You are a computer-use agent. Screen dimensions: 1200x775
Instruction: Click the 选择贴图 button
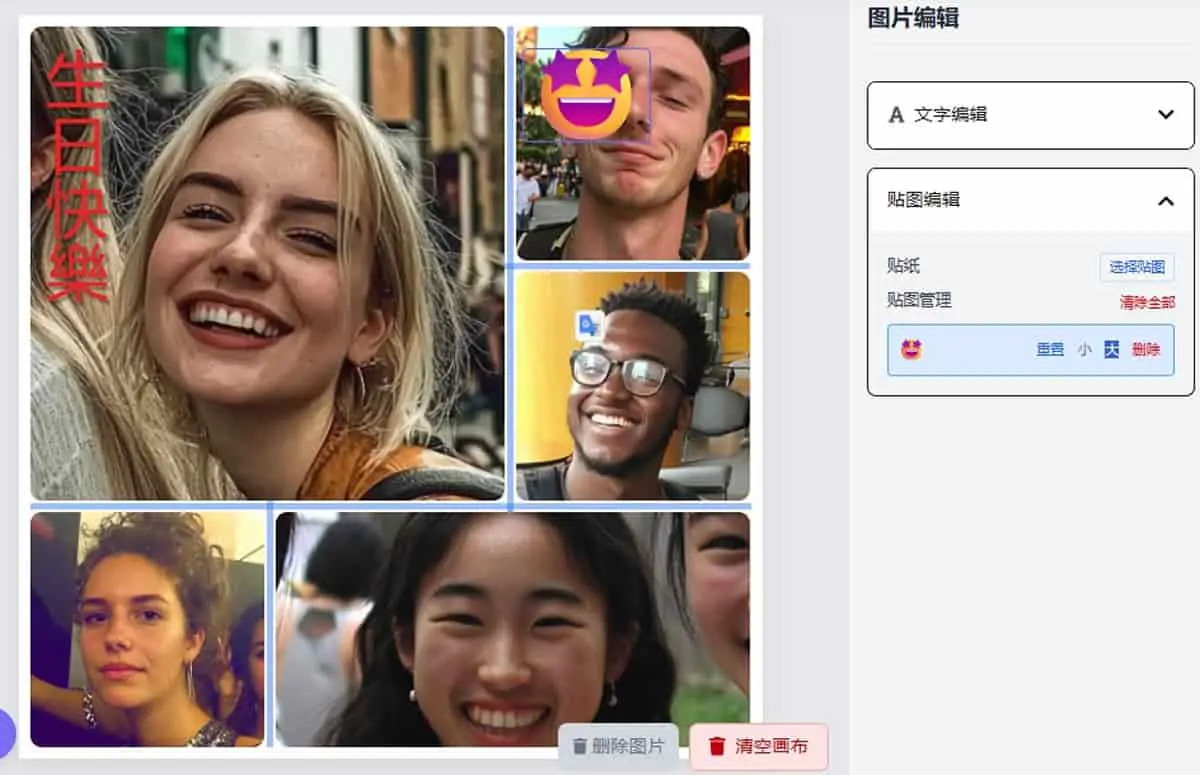1137,267
